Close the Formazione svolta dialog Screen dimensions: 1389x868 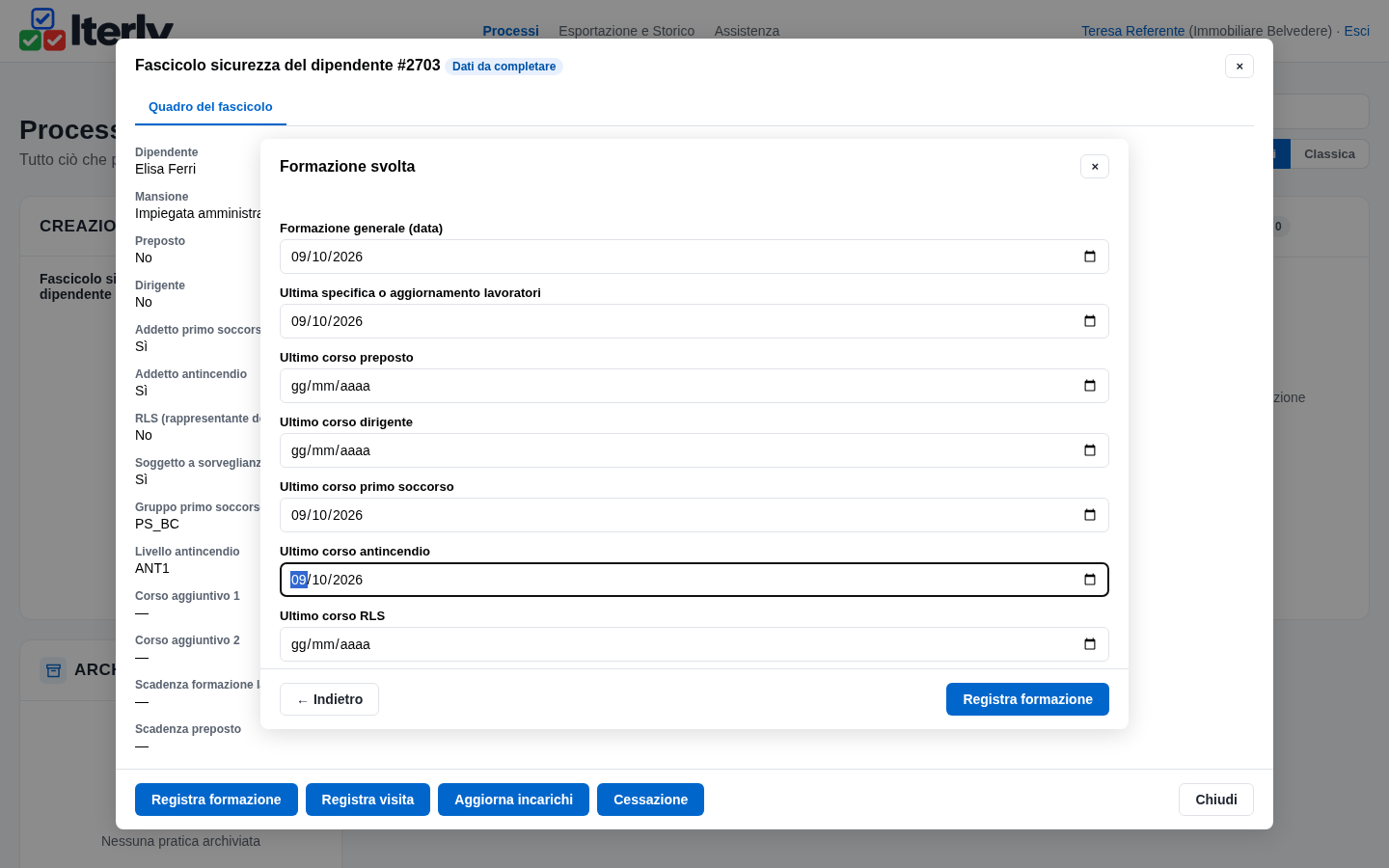click(x=1095, y=167)
